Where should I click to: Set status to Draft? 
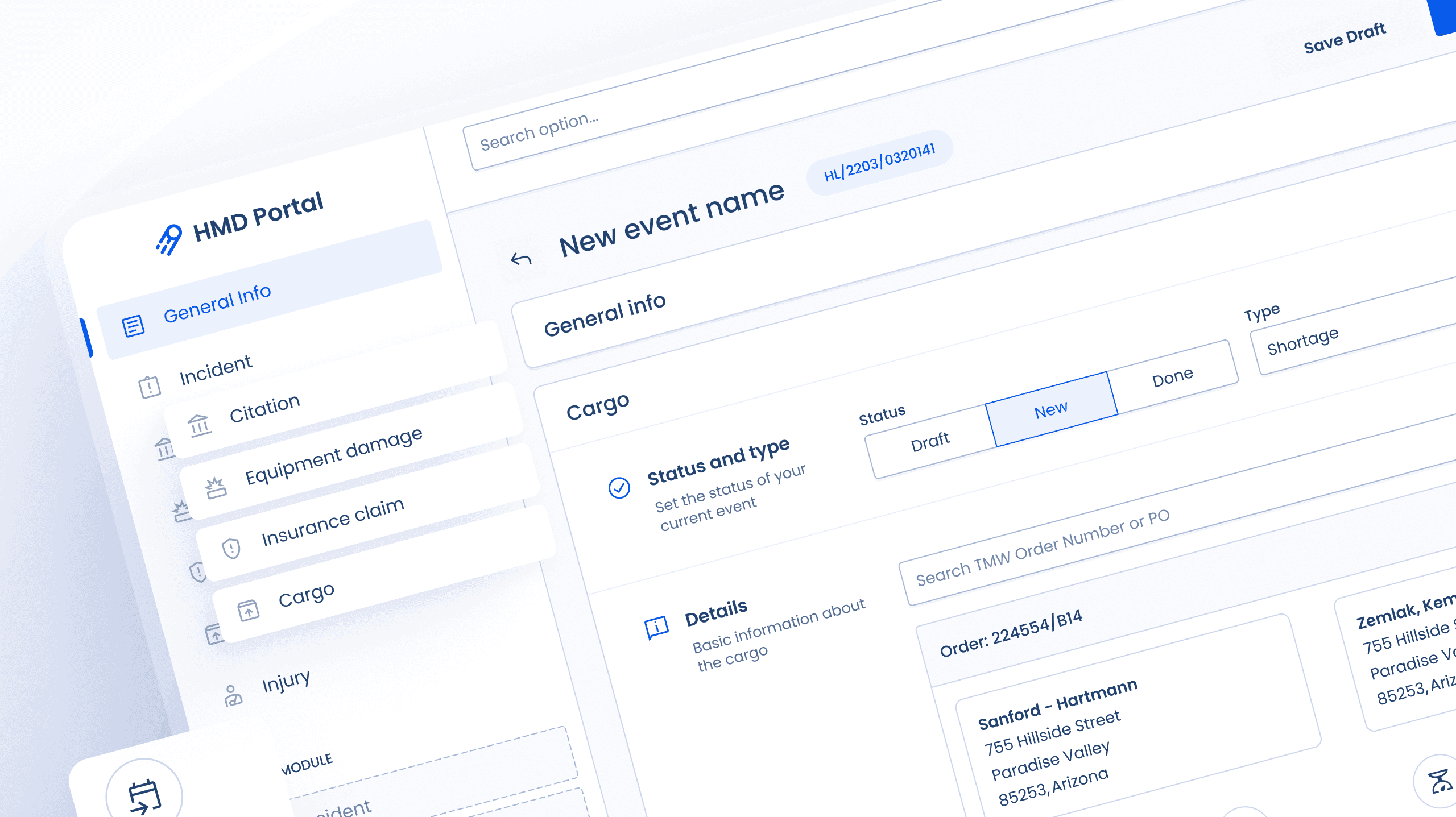[930, 442]
